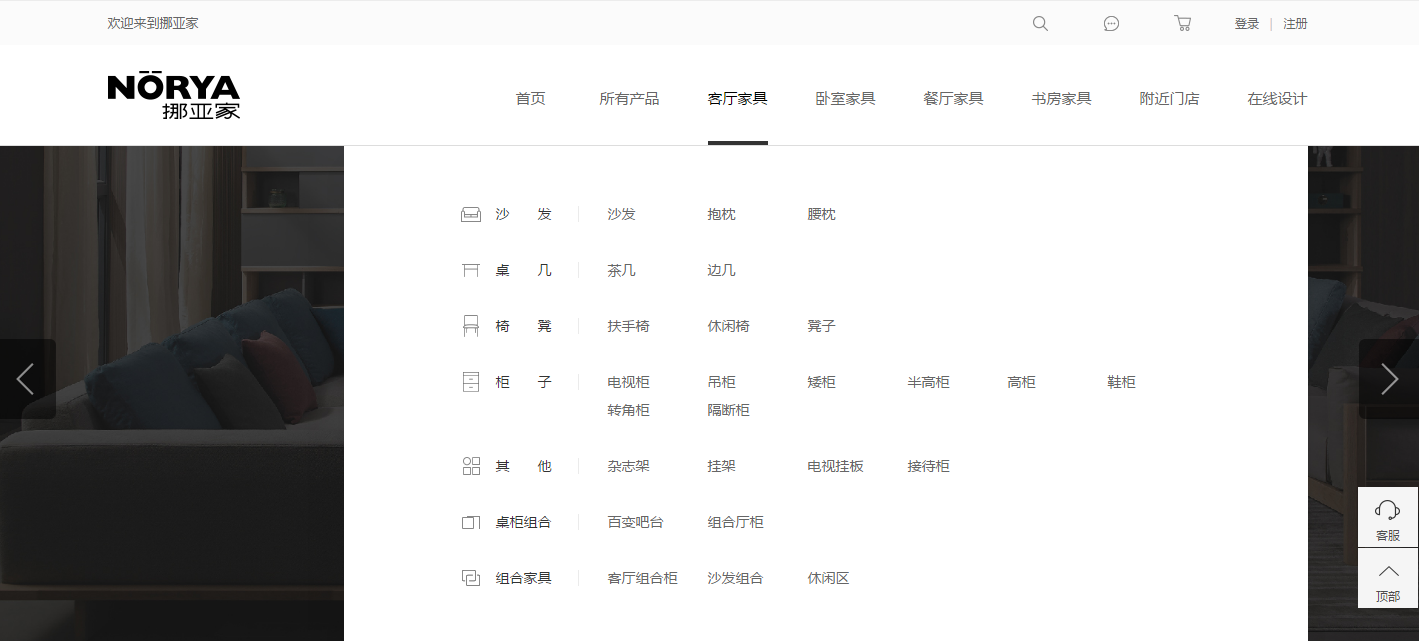Image resolution: width=1419 pixels, height=641 pixels.
Task: Click the 登录 login link
Action: pyautogui.click(x=1246, y=23)
